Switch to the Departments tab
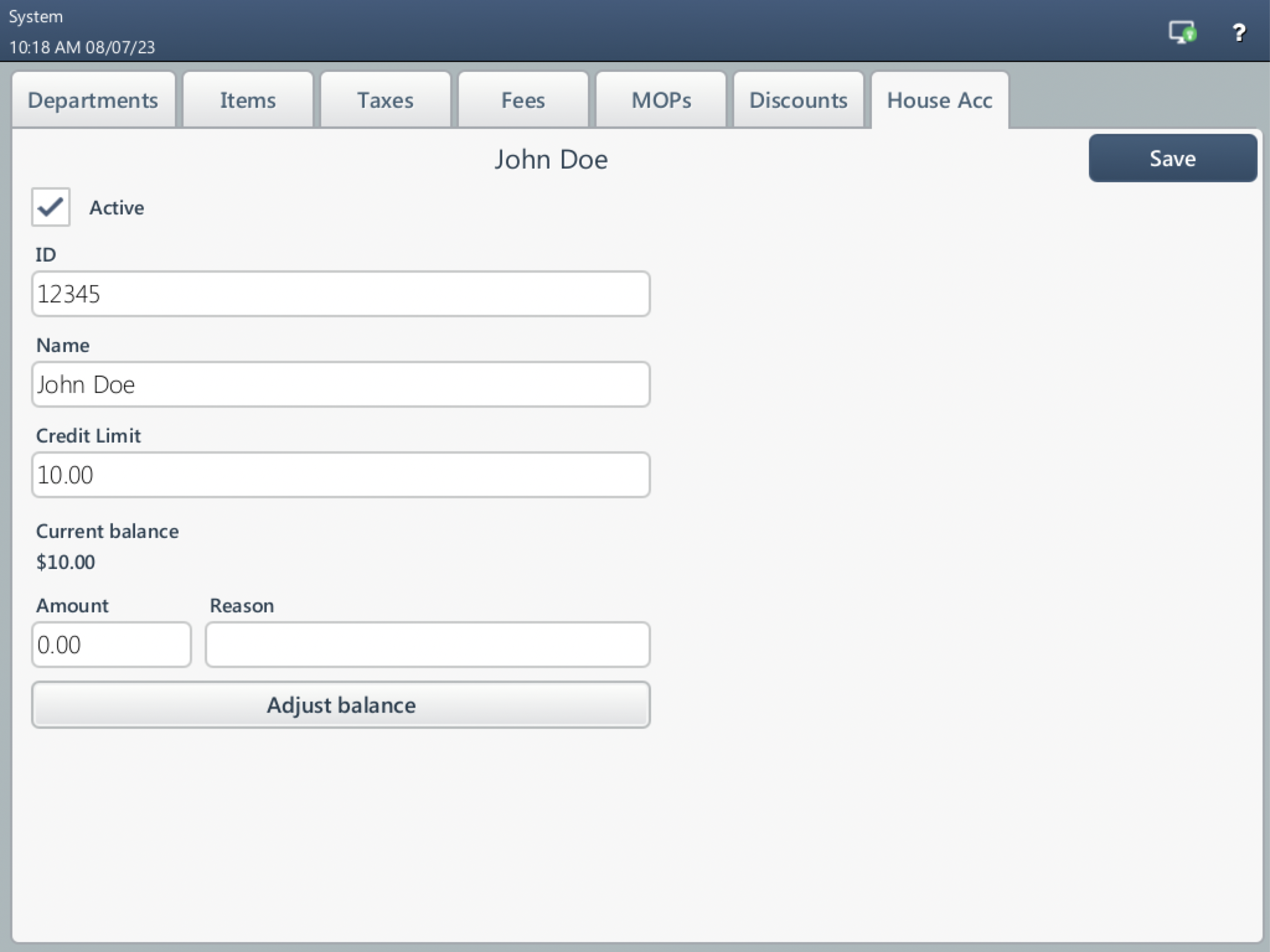1270x952 pixels. (x=94, y=100)
